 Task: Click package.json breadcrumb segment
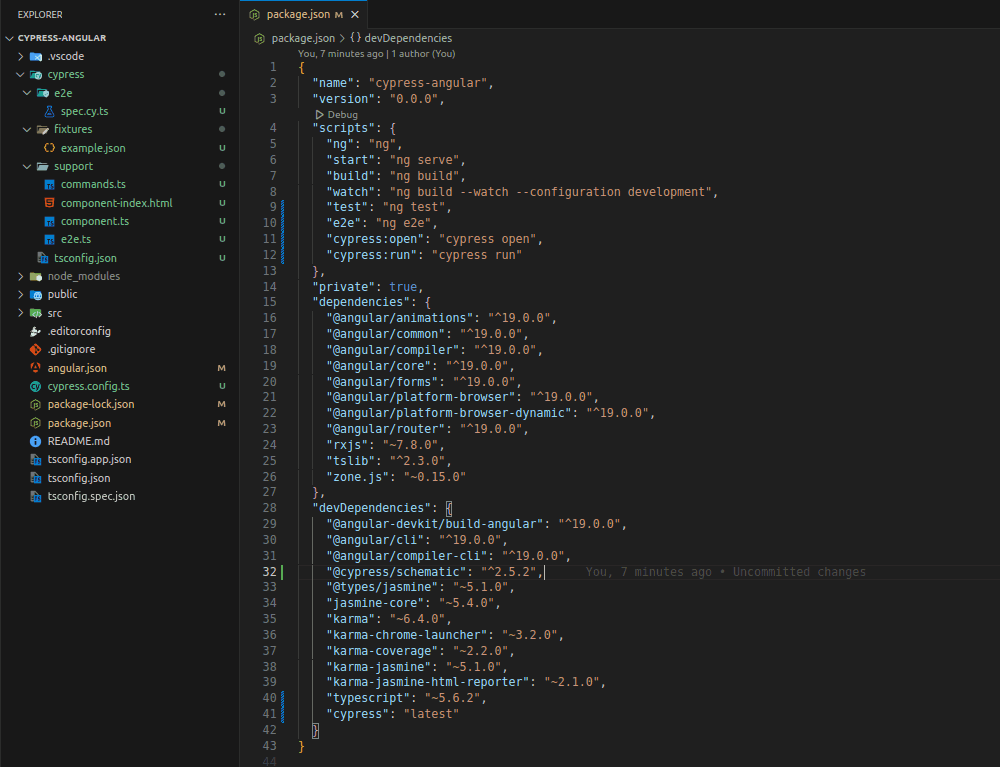point(303,38)
